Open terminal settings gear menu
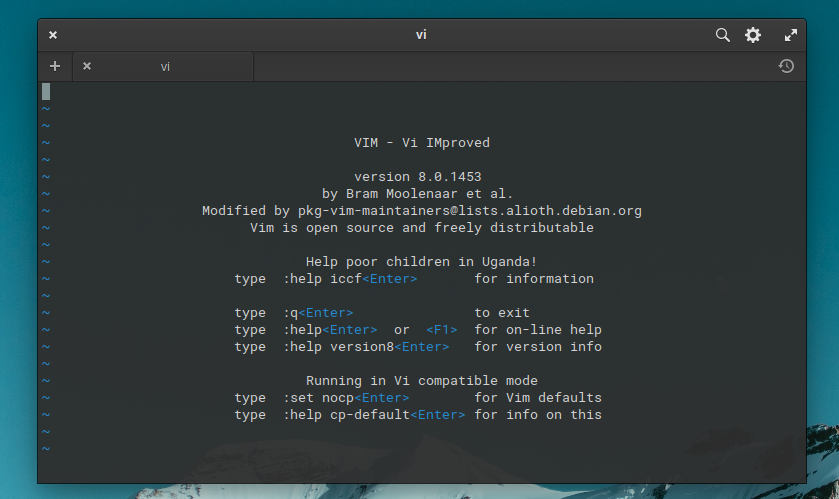This screenshot has height=499, width=839. pyautogui.click(x=753, y=35)
